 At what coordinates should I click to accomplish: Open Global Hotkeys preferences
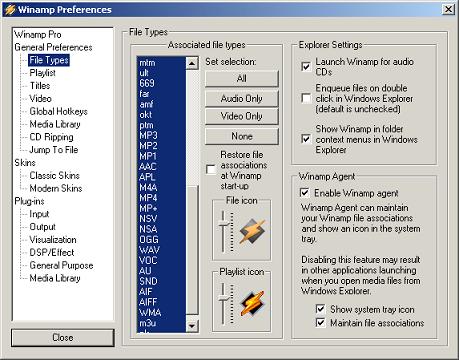pos(58,111)
